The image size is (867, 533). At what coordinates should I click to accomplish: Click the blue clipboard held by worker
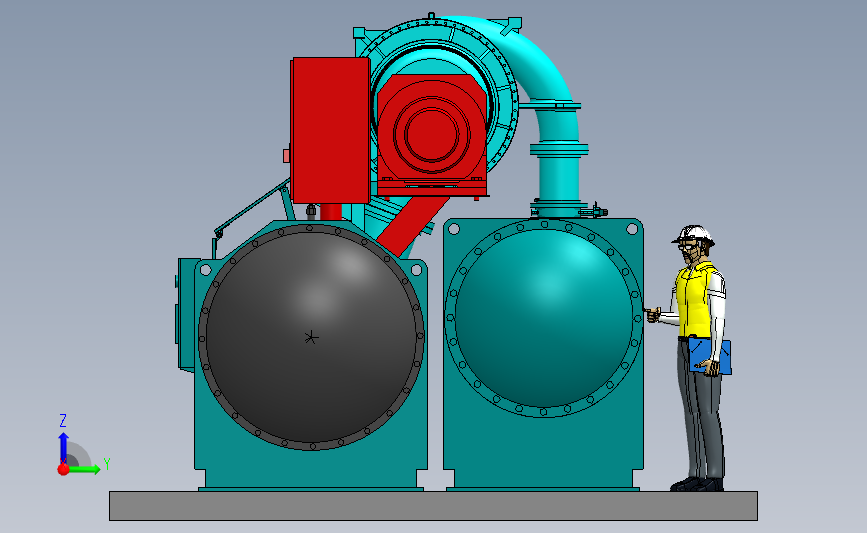coord(710,357)
